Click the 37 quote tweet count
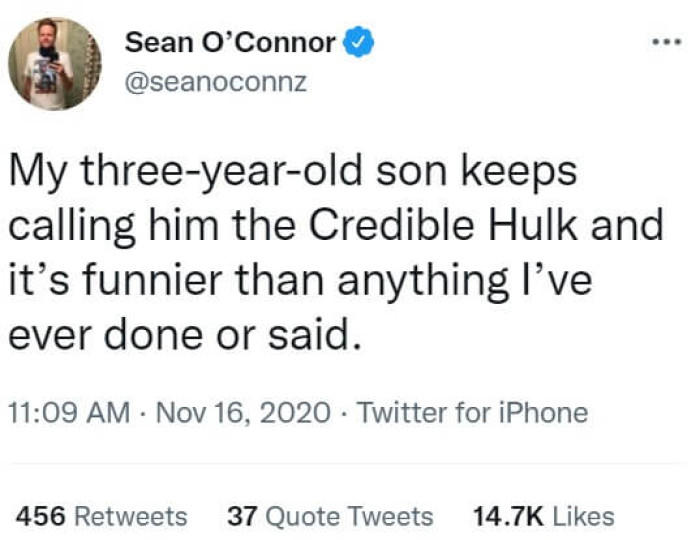This screenshot has height=540, width=700. point(241,516)
